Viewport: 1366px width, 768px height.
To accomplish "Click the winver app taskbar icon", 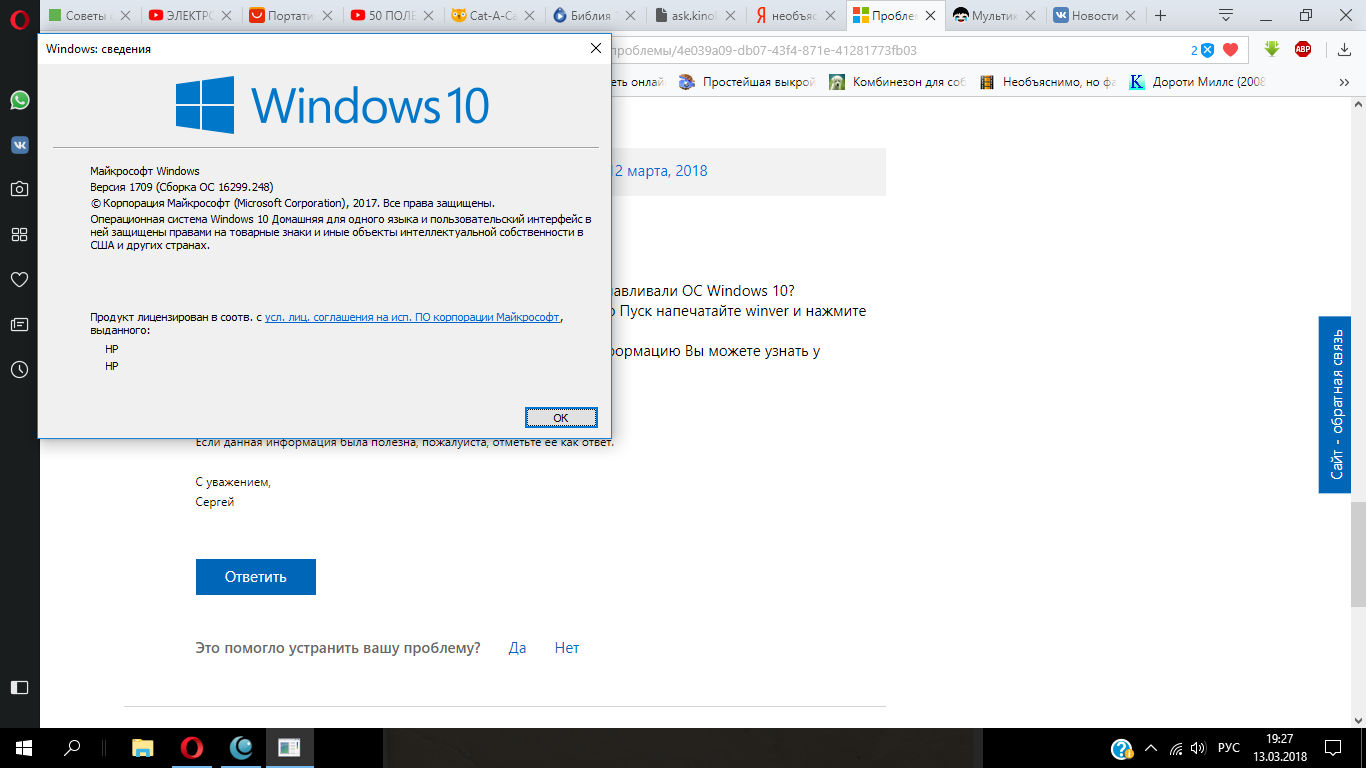I will tap(290, 747).
